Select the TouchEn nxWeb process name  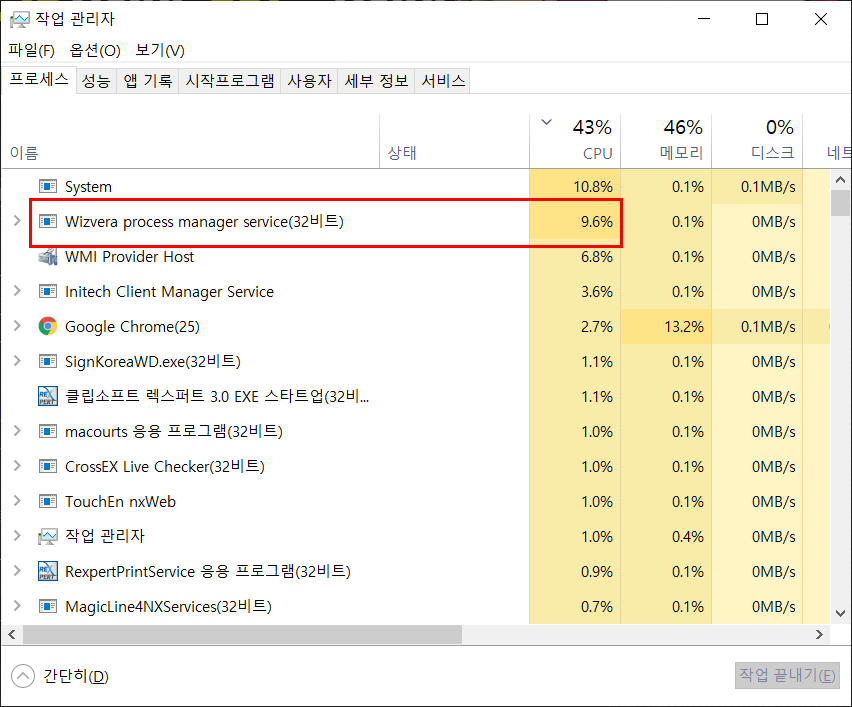coord(120,502)
